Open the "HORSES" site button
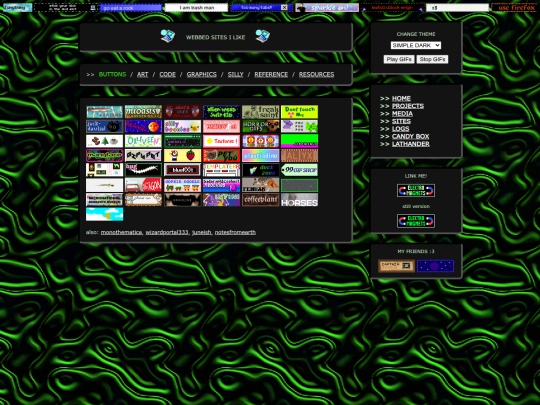The width and height of the screenshot is (540, 405). point(299,200)
